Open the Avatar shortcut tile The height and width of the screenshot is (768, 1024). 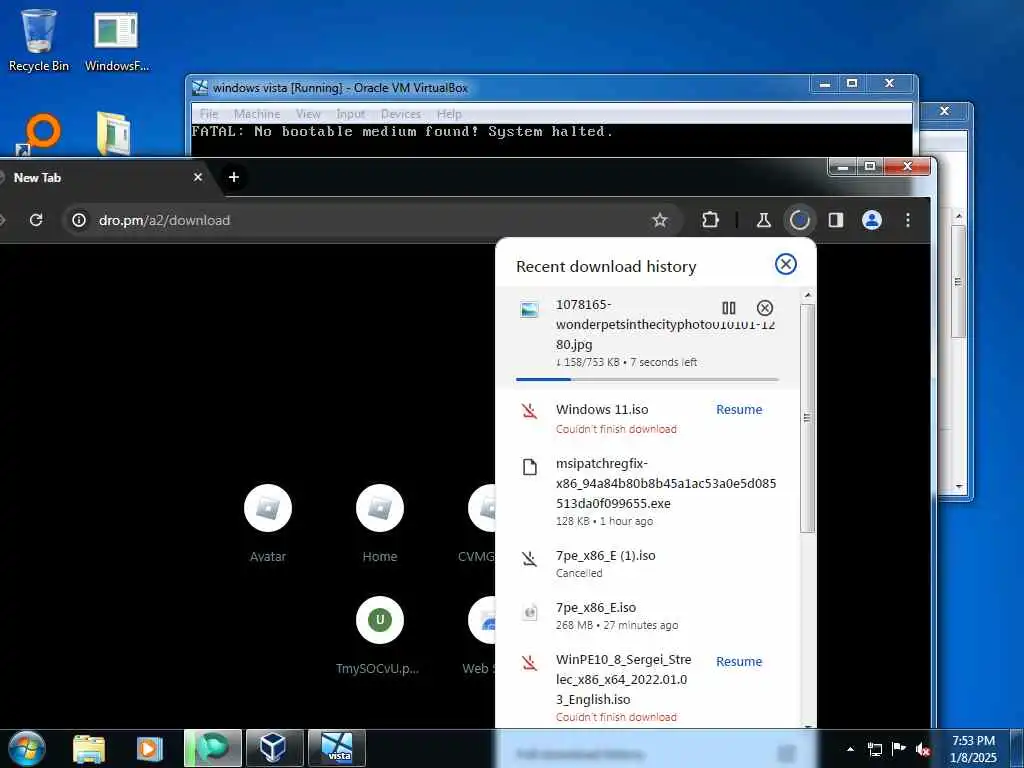pos(268,522)
